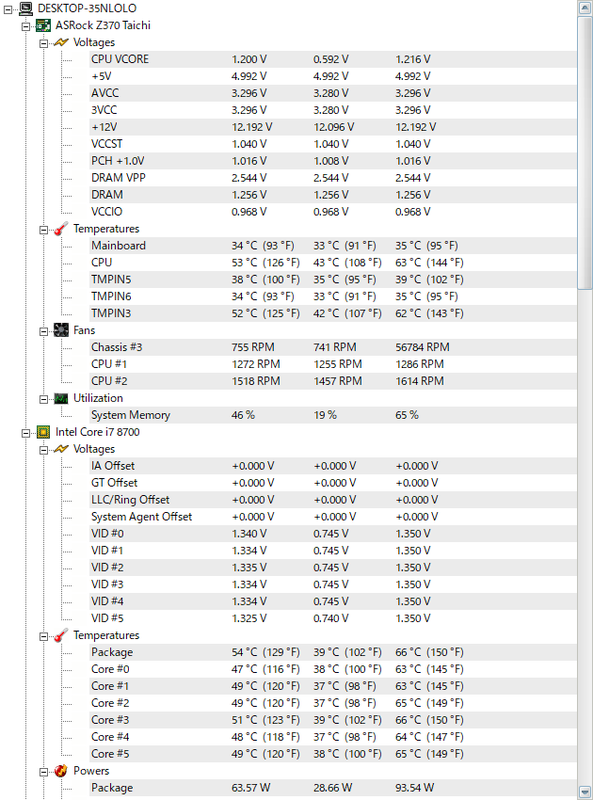Viewport: 593px width, 800px height.
Task: Click the 65 % max memory value
Action: 407,415
